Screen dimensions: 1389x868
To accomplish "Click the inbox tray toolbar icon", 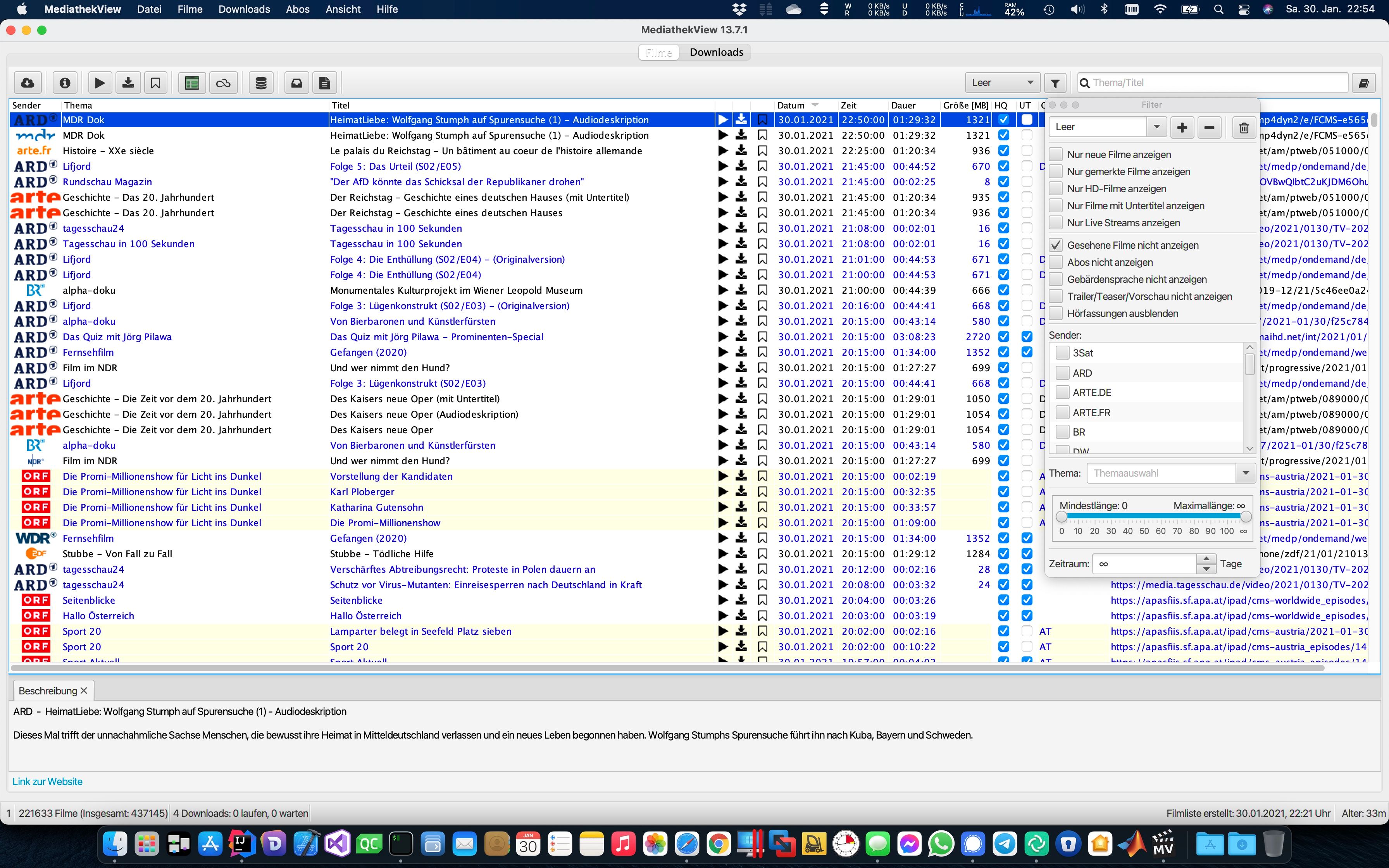I will (x=297, y=83).
